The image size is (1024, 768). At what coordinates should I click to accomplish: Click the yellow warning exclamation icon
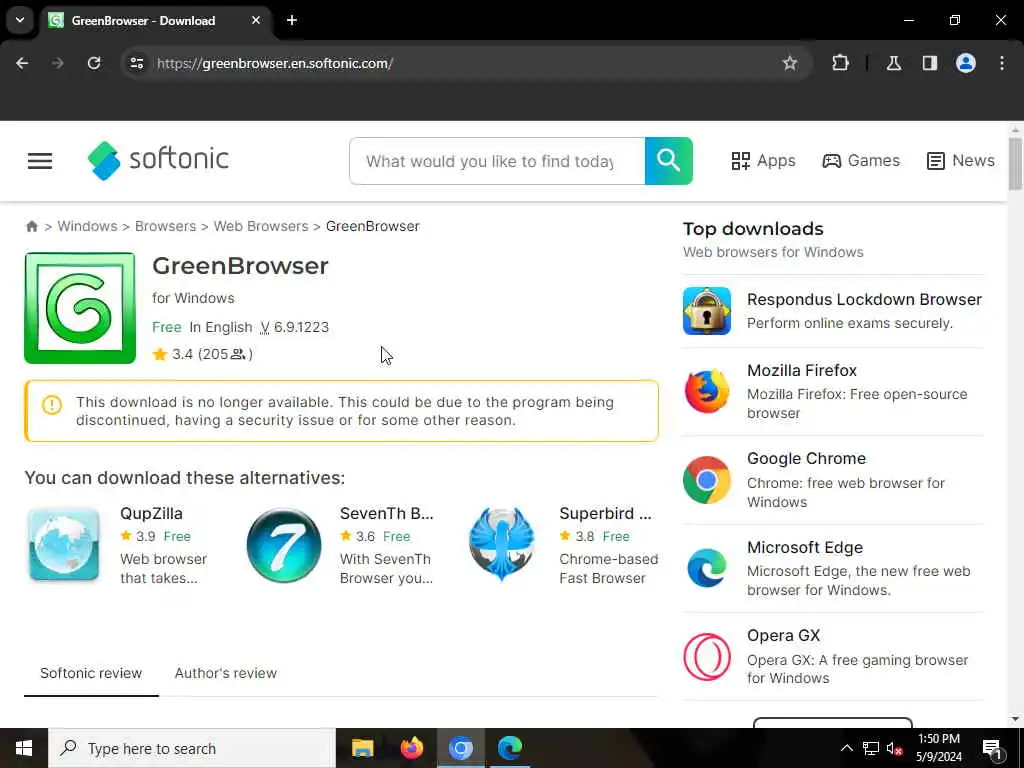point(52,405)
